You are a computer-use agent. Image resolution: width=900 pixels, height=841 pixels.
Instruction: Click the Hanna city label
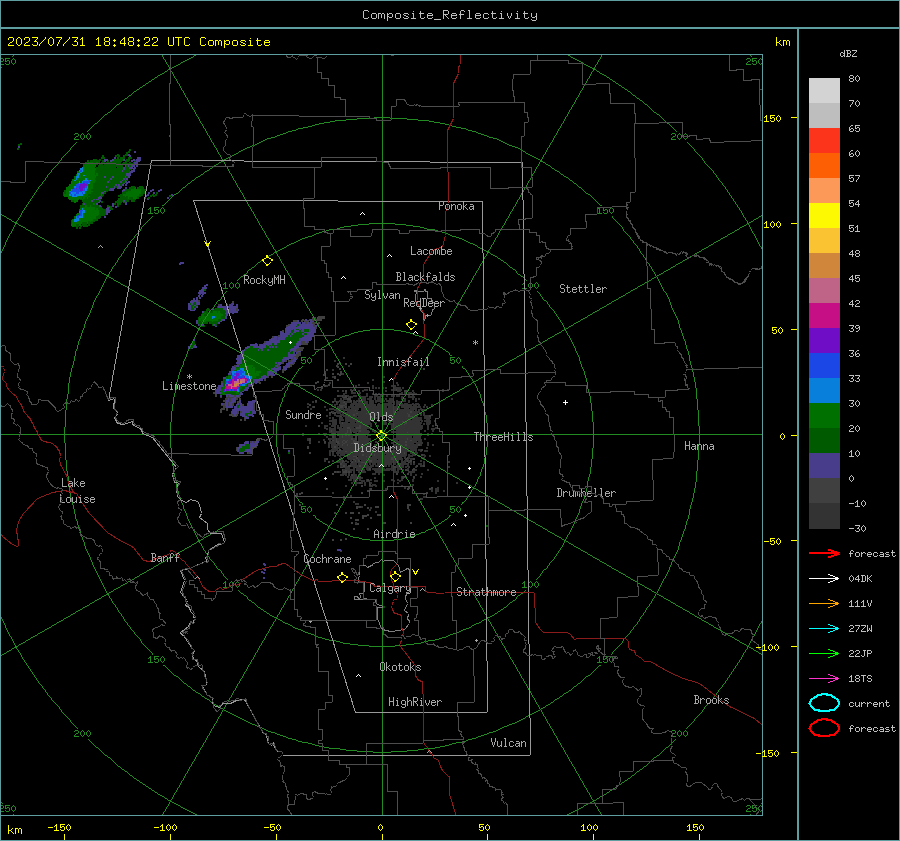point(699,446)
